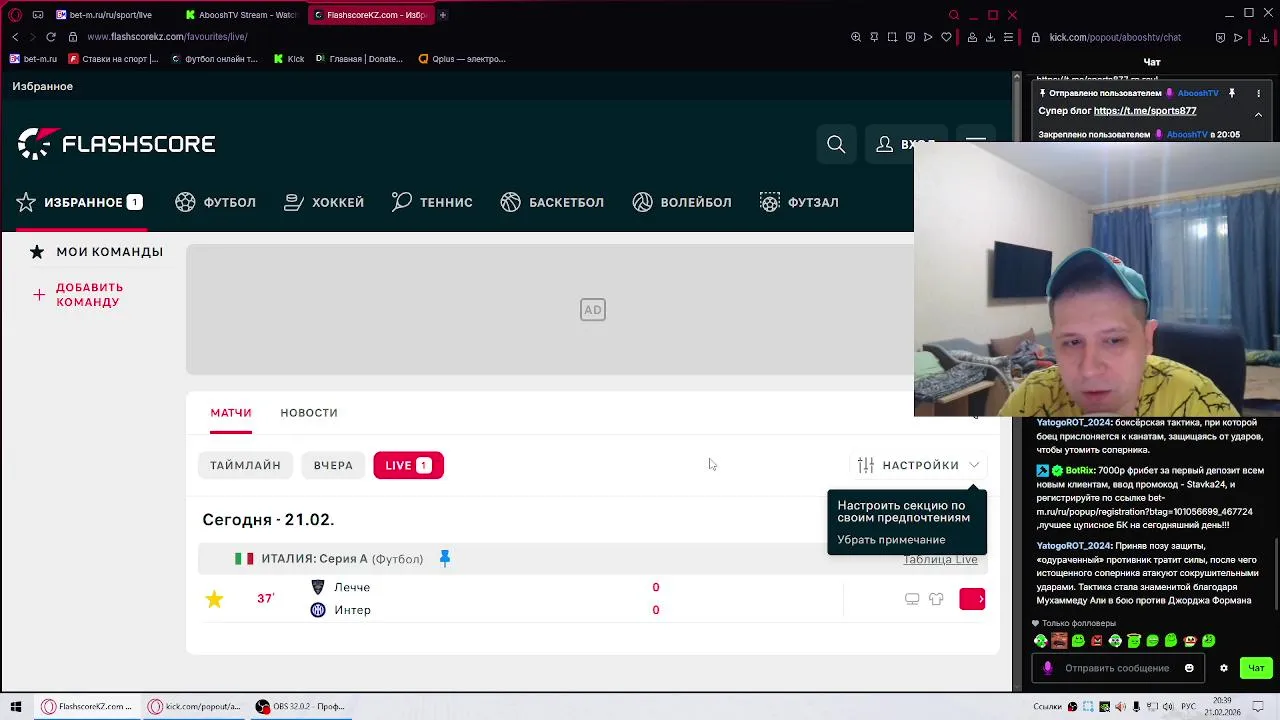Open Qplus bookmark

coord(462,59)
